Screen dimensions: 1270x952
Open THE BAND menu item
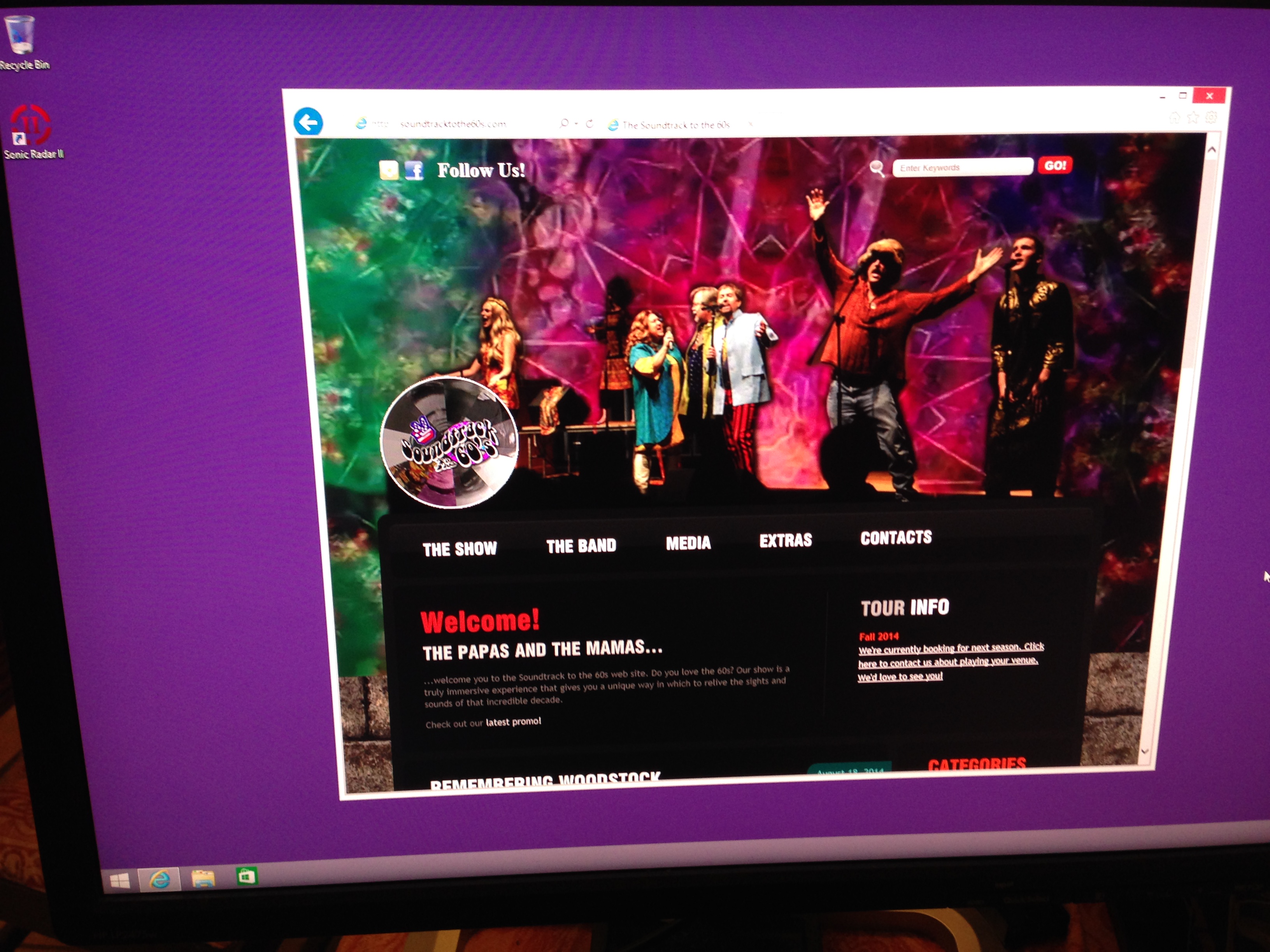pos(581,546)
